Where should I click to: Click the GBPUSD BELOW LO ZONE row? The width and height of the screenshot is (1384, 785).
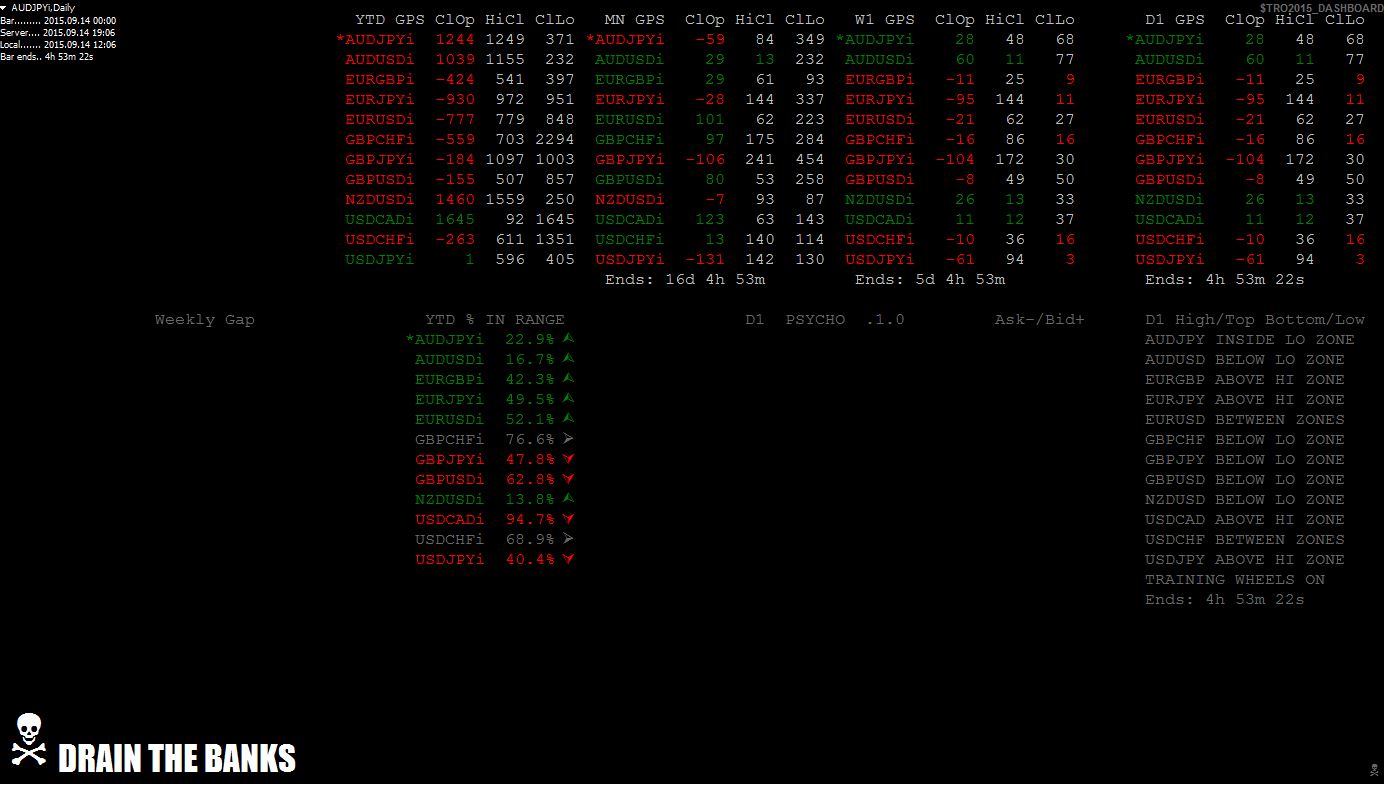1245,480
